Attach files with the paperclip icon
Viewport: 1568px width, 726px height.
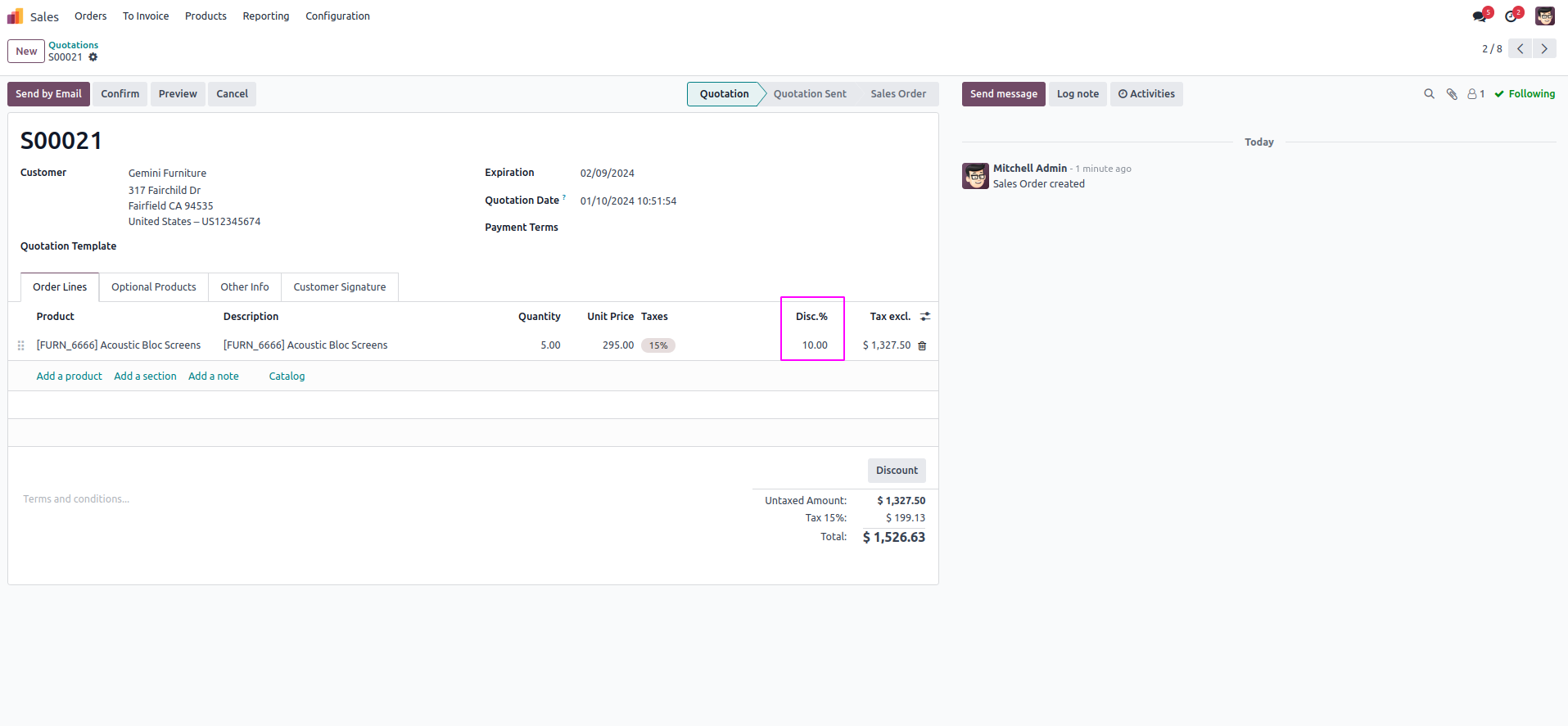pyautogui.click(x=1452, y=94)
